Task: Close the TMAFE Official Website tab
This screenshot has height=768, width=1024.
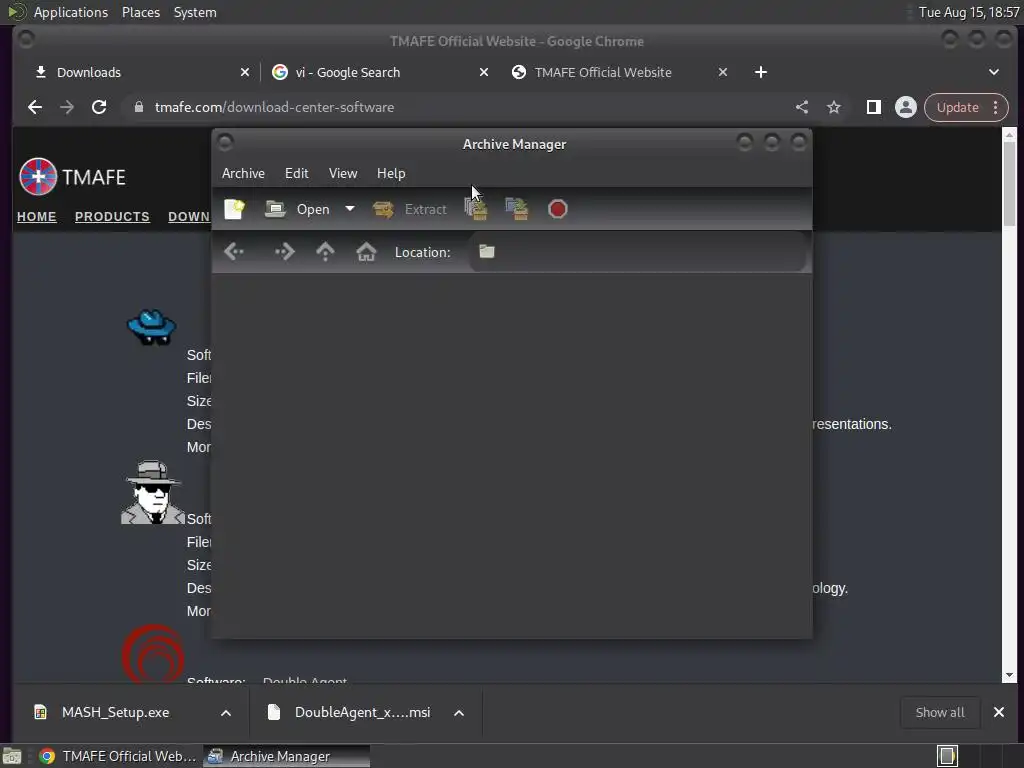Action: click(x=723, y=72)
